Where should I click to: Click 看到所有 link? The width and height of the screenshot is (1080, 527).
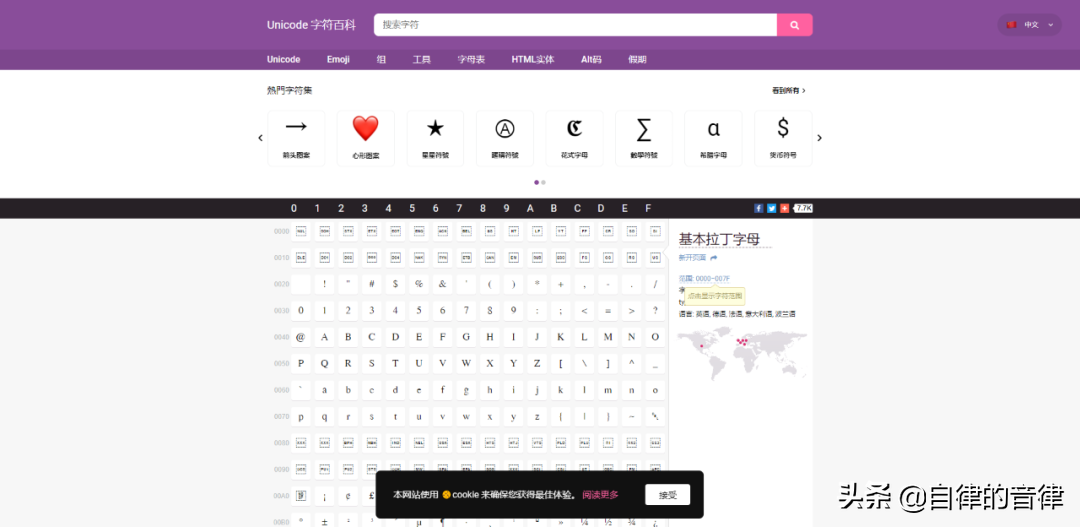tap(789, 90)
